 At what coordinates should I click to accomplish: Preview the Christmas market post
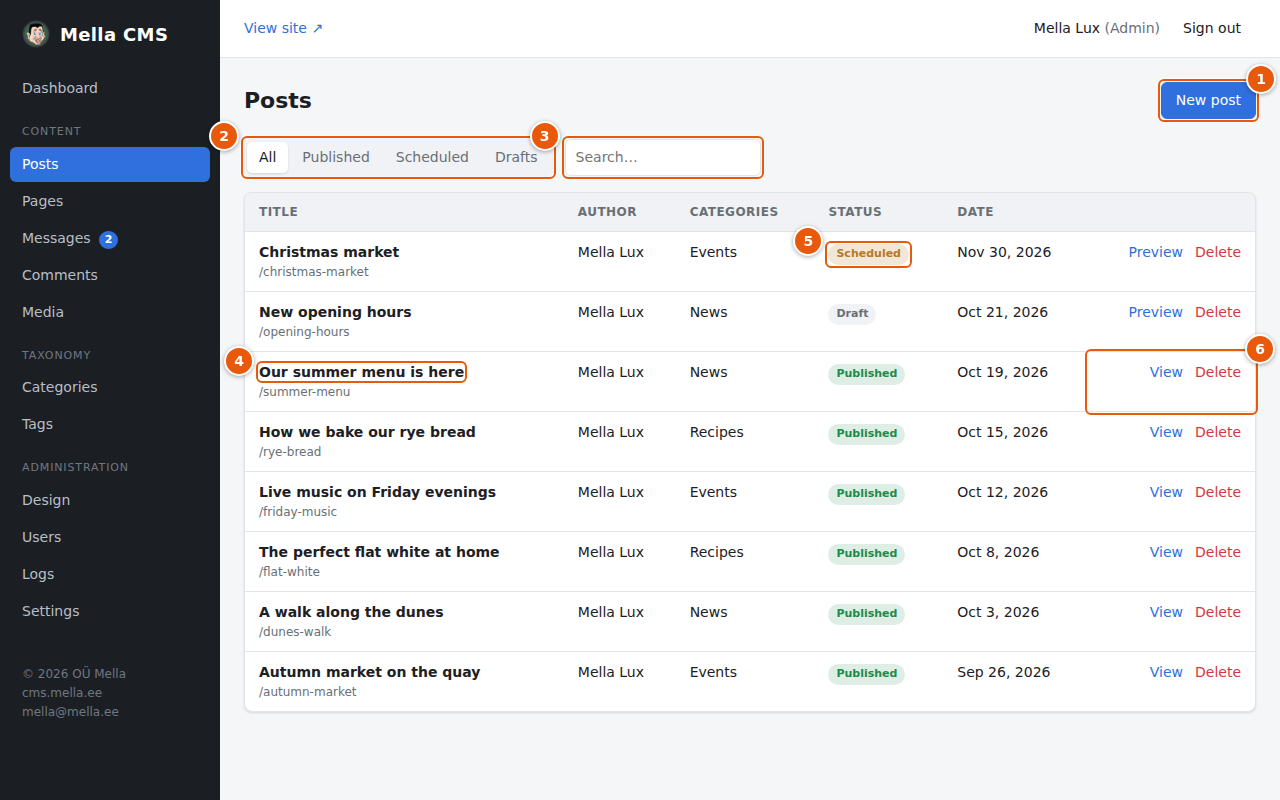tap(1155, 252)
